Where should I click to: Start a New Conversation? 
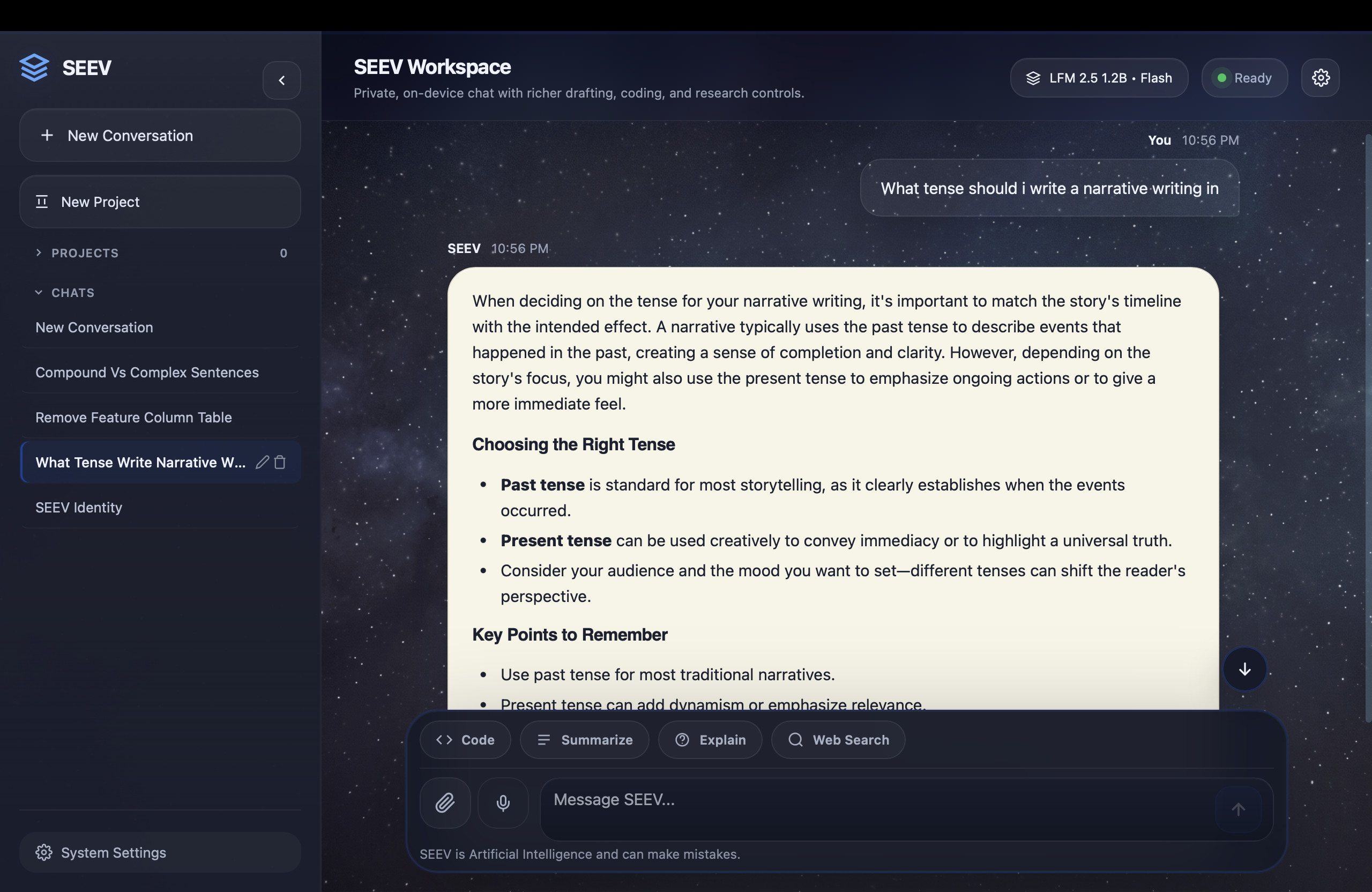point(160,136)
